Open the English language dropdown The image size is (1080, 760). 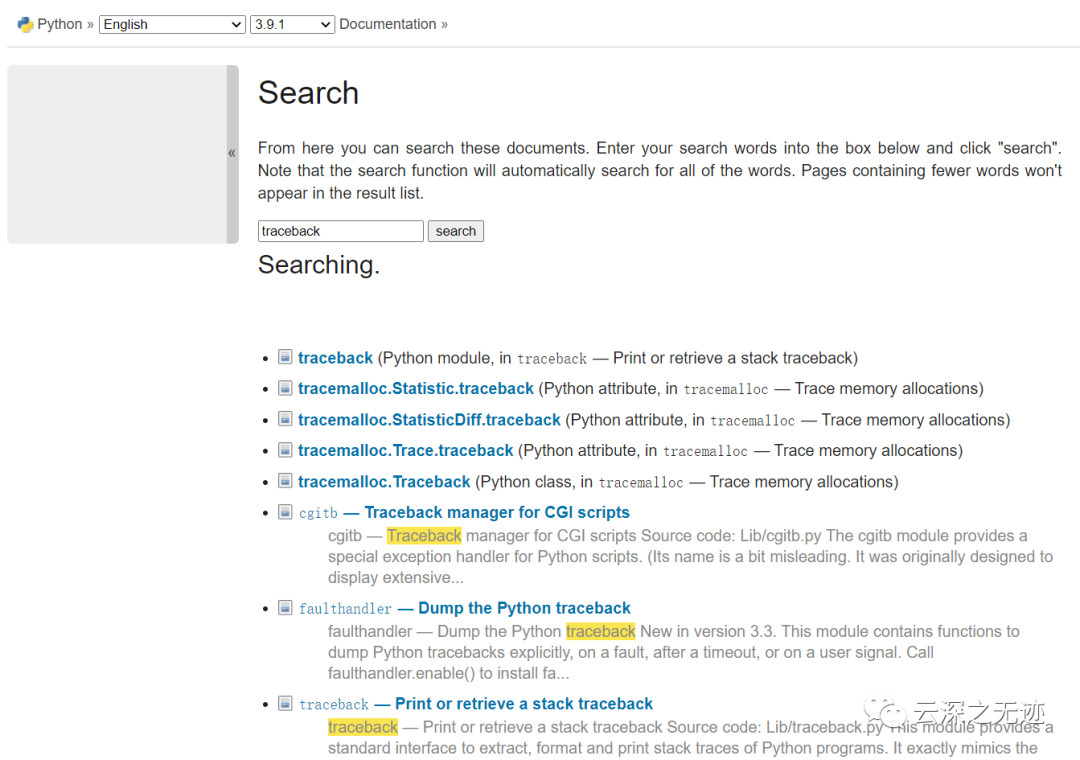point(172,24)
